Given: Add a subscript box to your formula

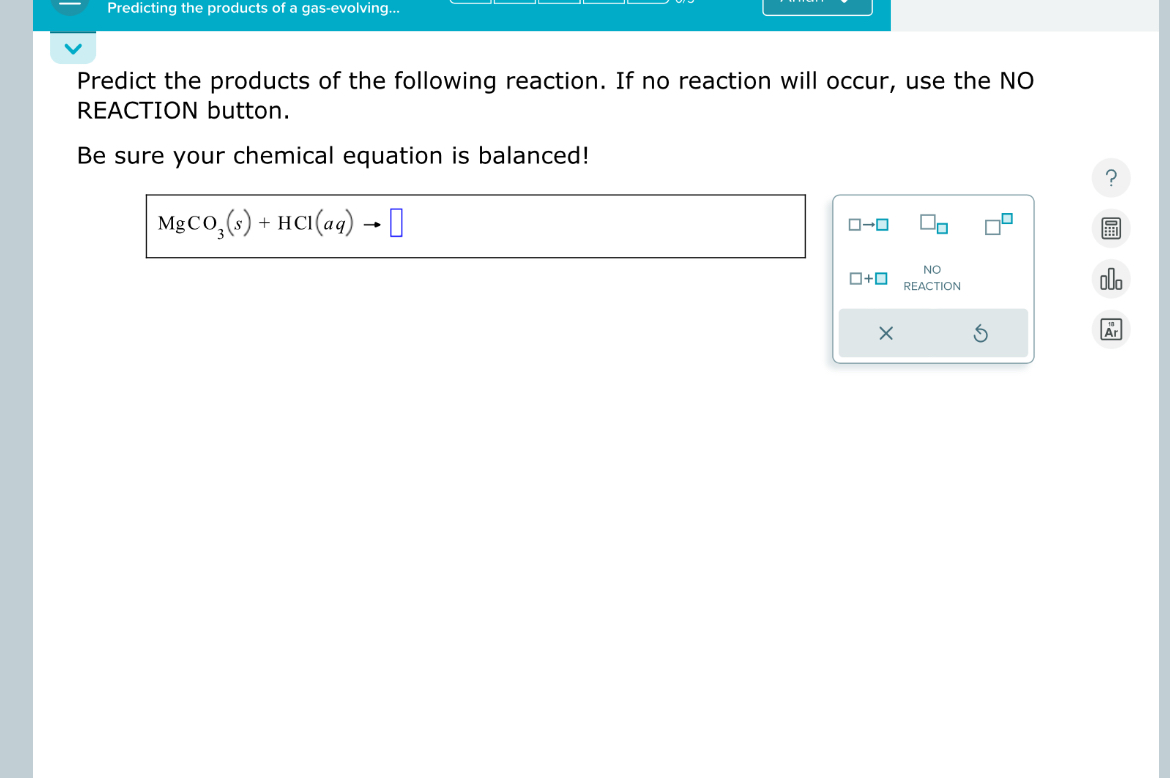Looking at the screenshot, I should [x=933, y=224].
